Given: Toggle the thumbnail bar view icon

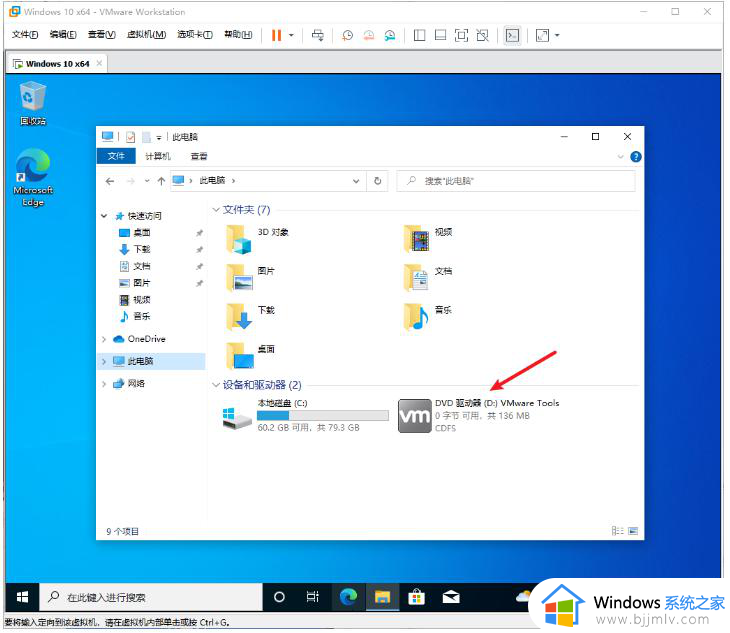Looking at the screenshot, I should [x=440, y=35].
